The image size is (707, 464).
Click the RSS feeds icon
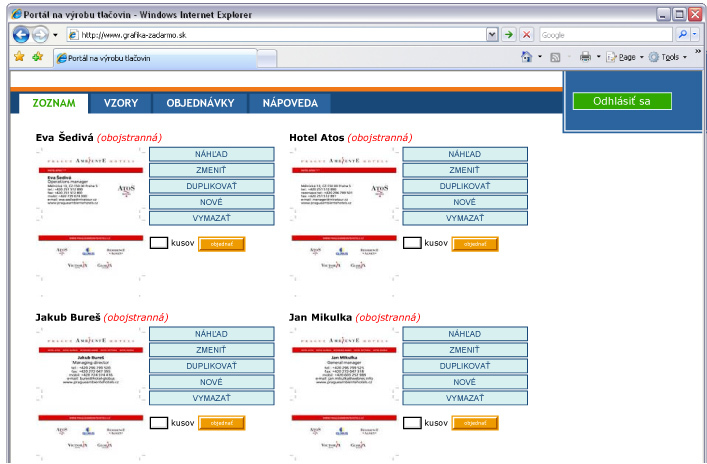click(x=556, y=57)
